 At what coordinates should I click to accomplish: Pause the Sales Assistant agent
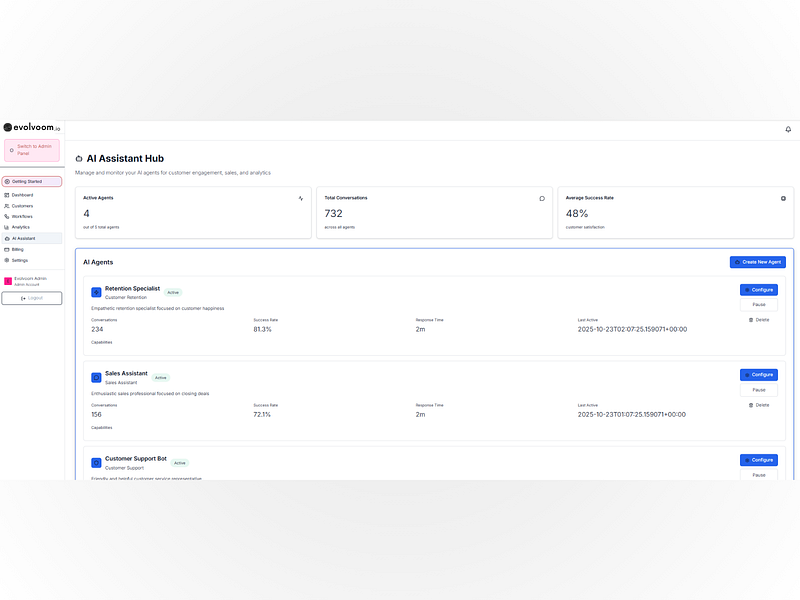[759, 390]
